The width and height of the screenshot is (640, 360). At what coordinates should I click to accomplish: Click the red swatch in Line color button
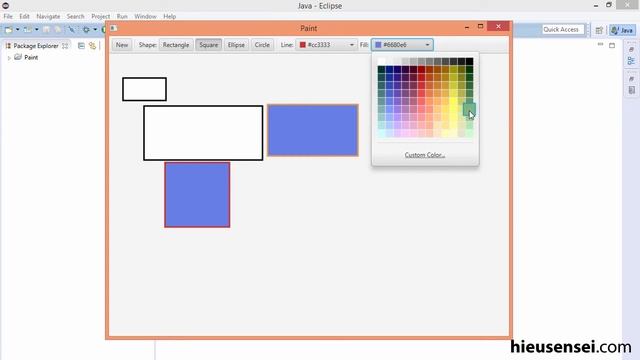303,45
